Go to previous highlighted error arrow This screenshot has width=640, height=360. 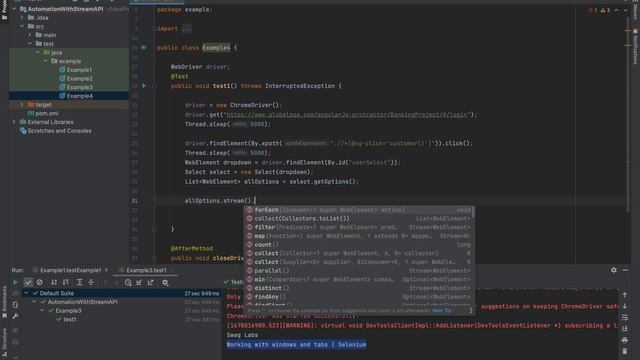point(616,10)
